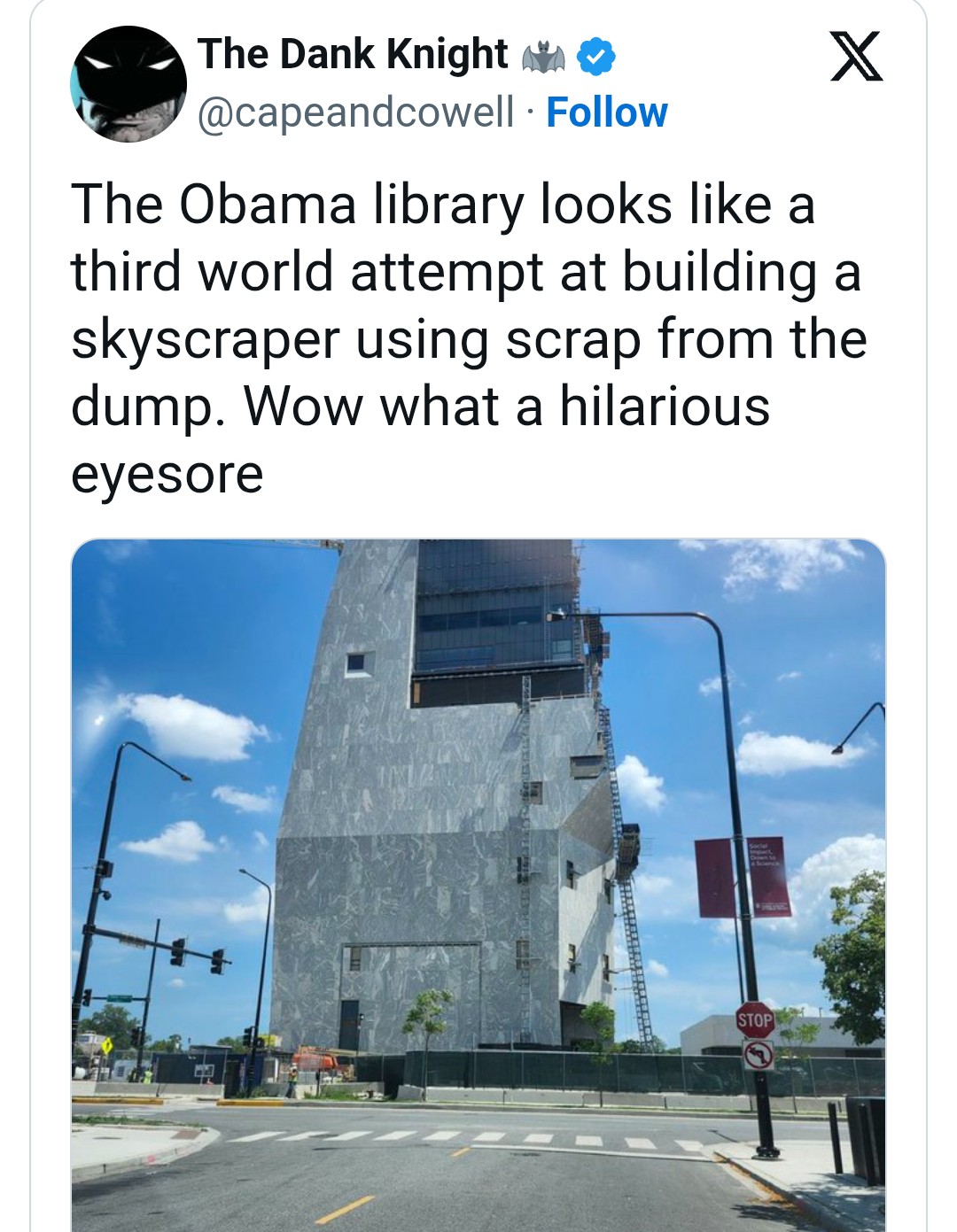Image resolution: width=957 pixels, height=1232 pixels.
Task: Click the white crosswalk stripes in photo
Action: (461, 1136)
